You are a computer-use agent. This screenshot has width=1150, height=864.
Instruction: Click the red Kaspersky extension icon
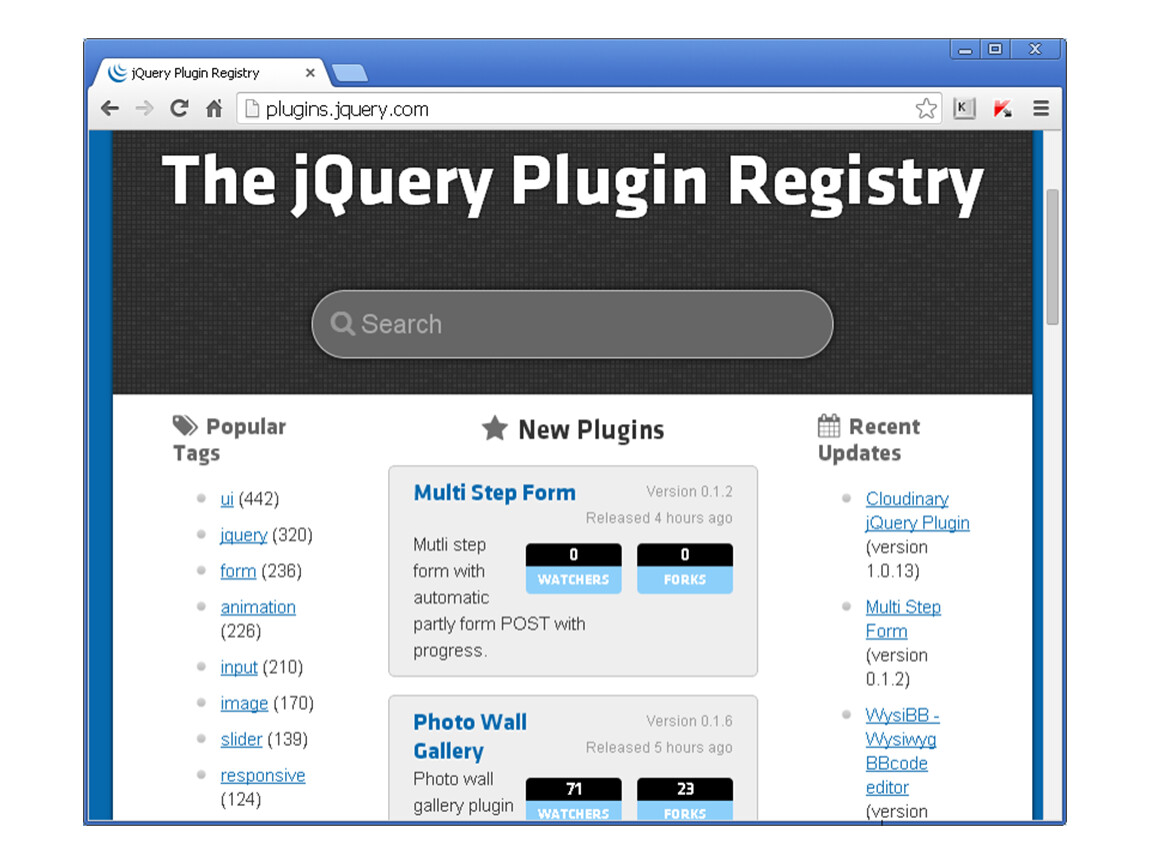1002,109
